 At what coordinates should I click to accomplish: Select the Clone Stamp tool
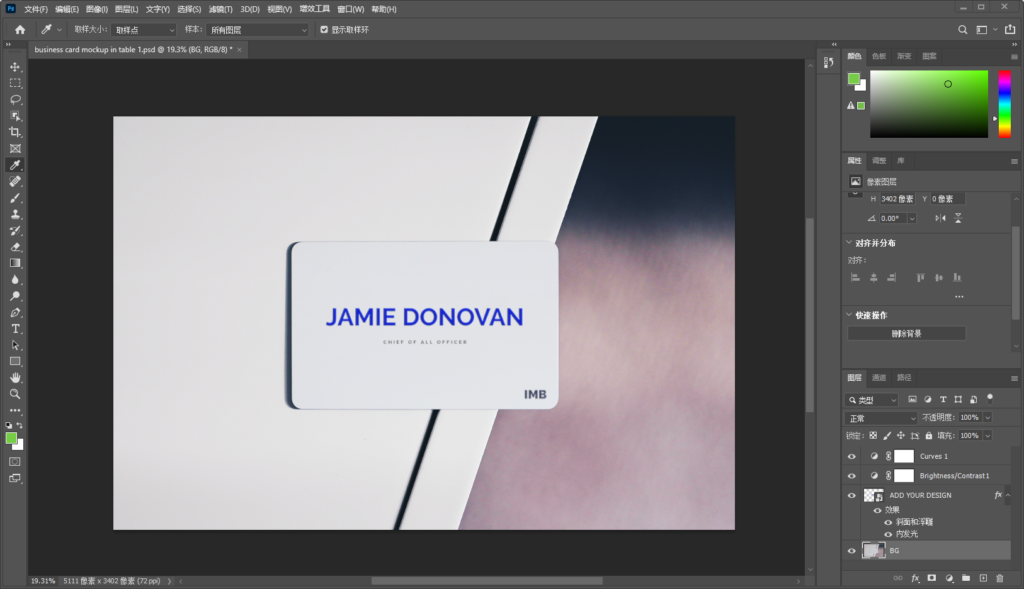15,214
